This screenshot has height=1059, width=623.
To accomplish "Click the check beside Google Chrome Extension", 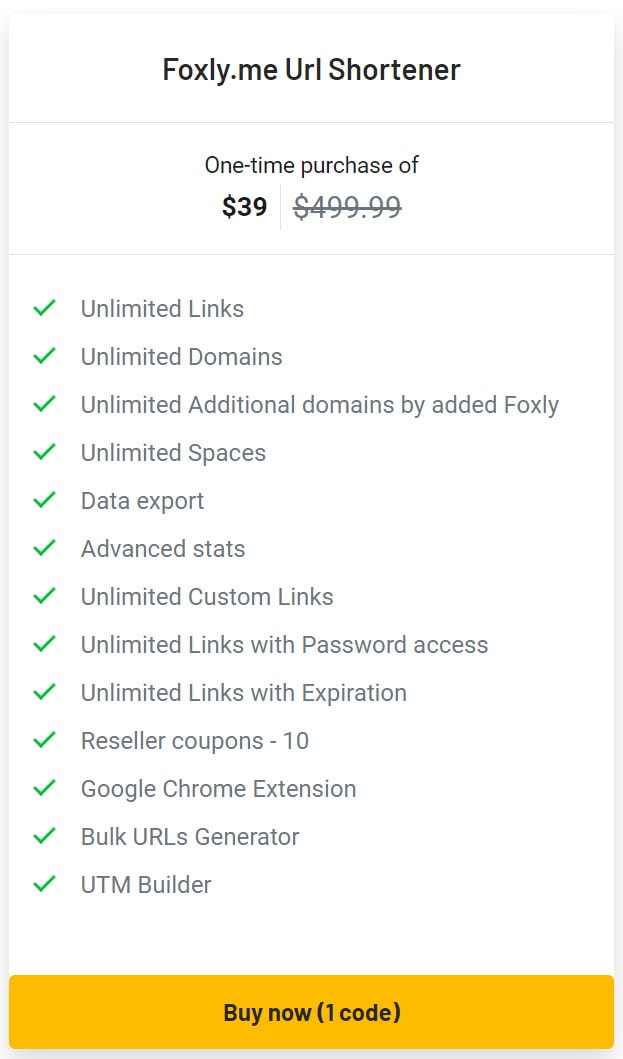I will pos(44,787).
